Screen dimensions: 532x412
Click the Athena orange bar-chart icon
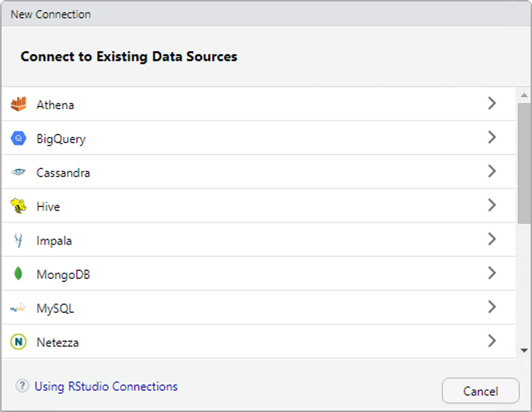pos(18,104)
